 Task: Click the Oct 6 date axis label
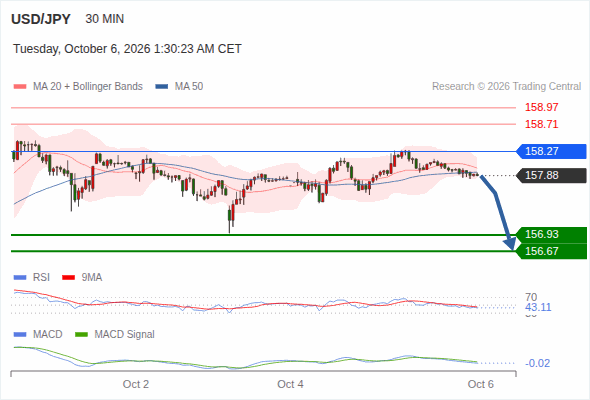[x=481, y=384]
